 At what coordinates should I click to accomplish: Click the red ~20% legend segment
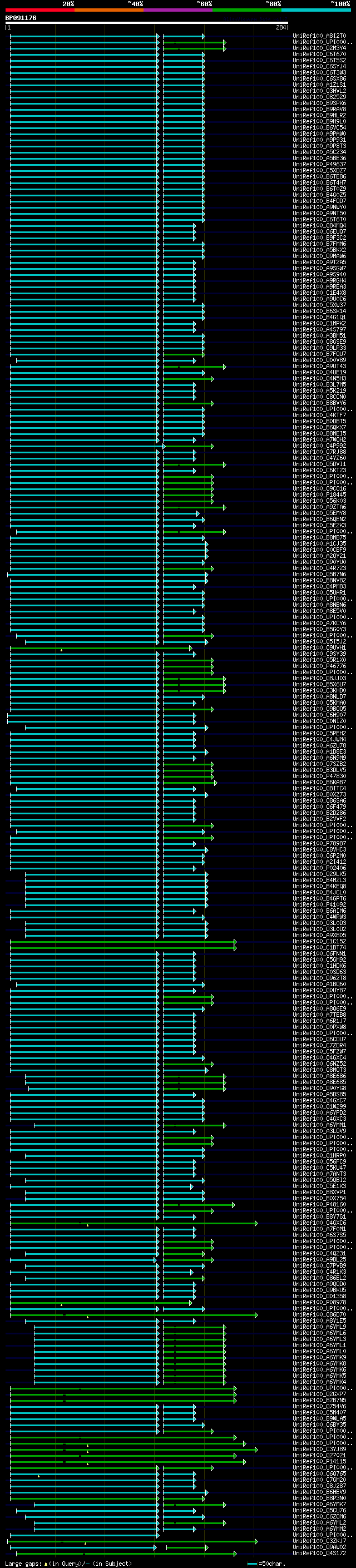(40, 10)
